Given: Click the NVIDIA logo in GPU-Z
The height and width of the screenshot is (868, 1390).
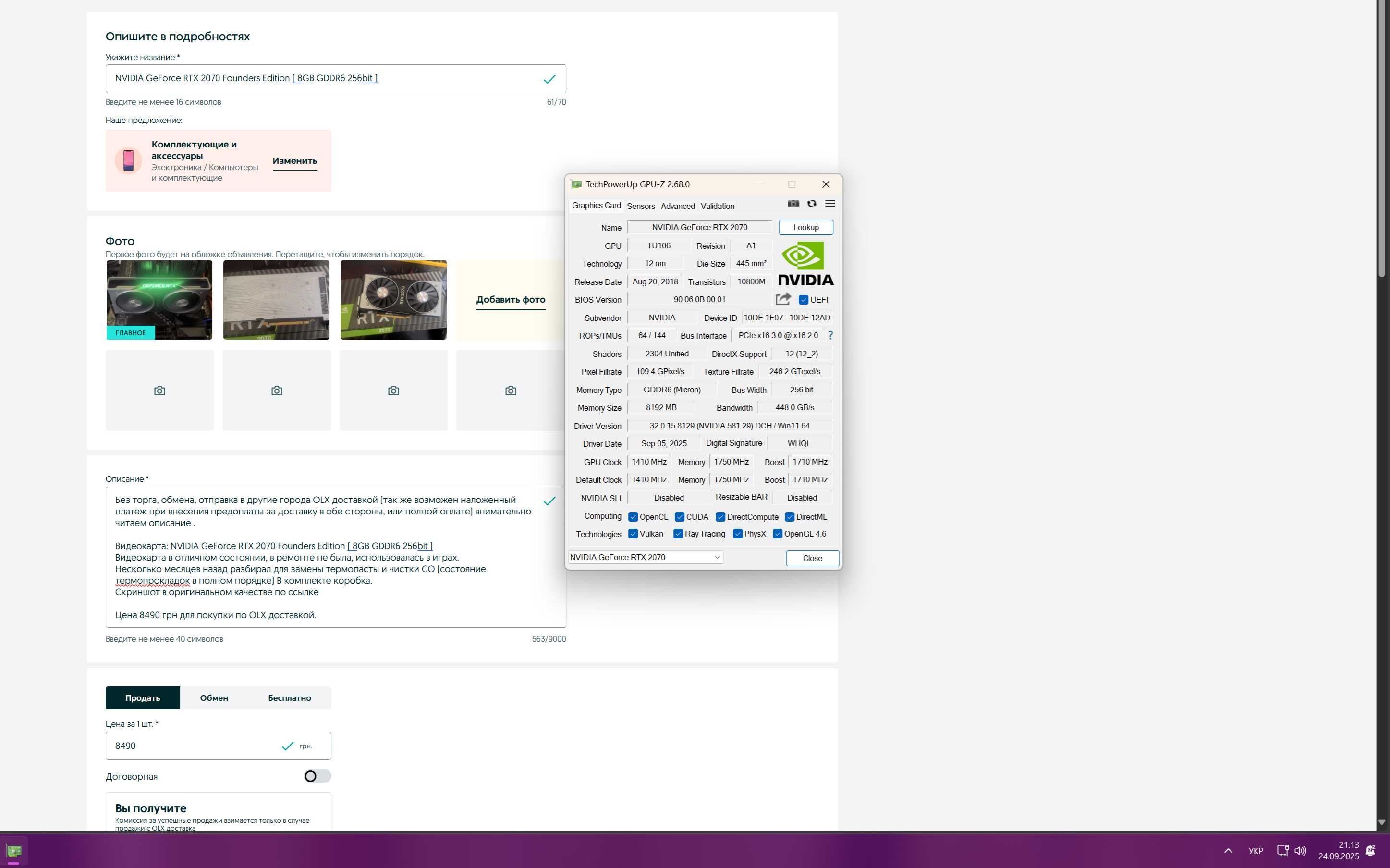Looking at the screenshot, I should point(806,264).
